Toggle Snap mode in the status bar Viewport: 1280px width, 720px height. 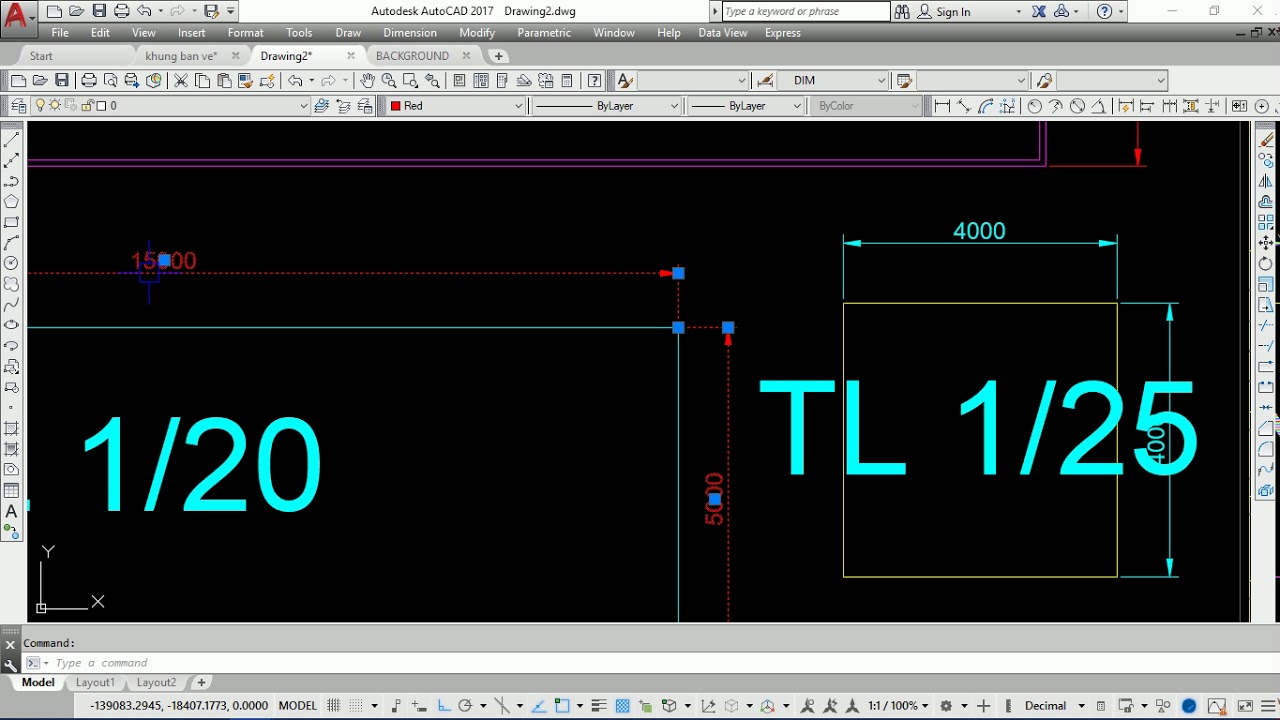tap(356, 706)
